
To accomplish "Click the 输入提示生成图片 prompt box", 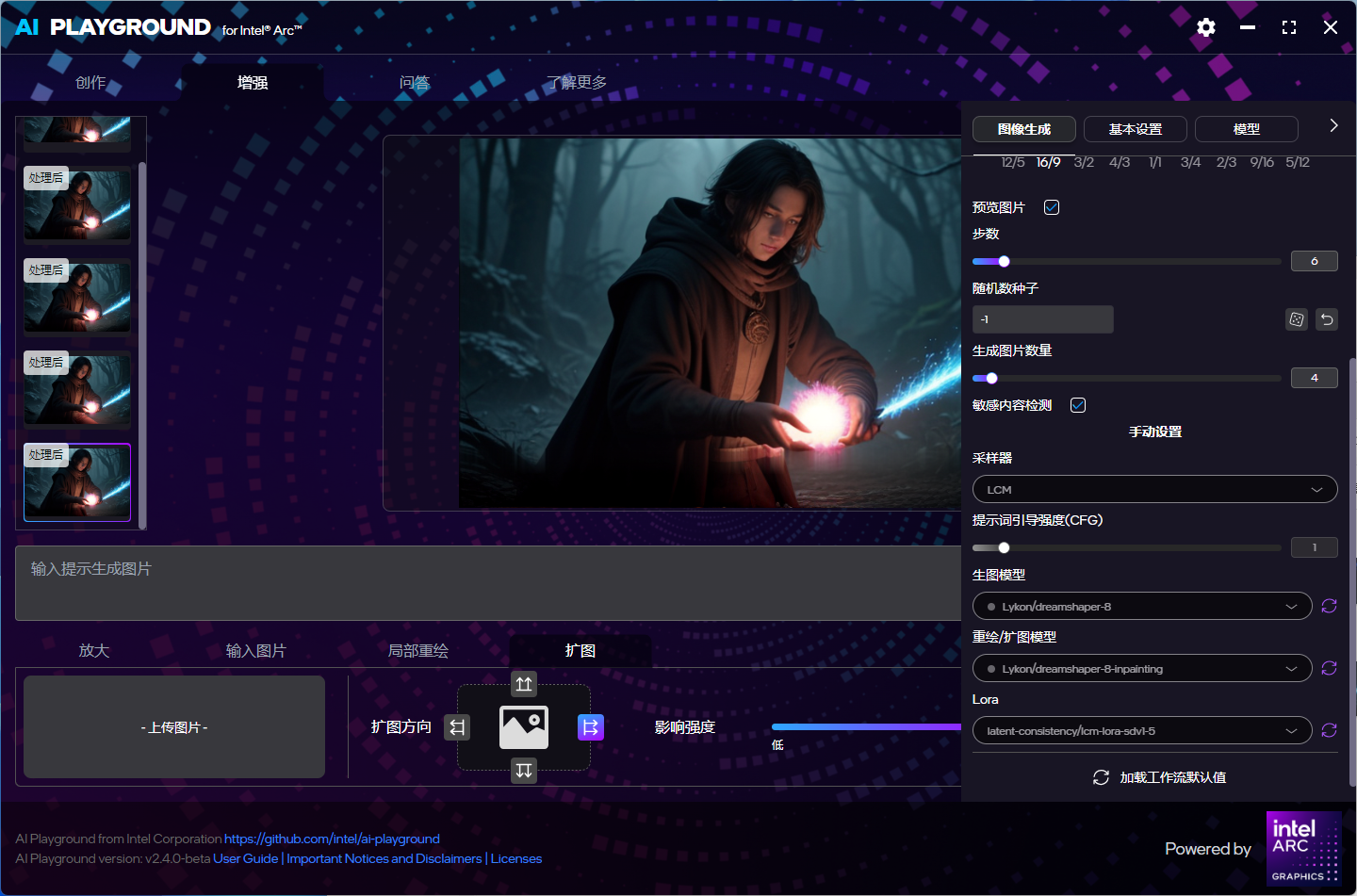I will point(488,583).
